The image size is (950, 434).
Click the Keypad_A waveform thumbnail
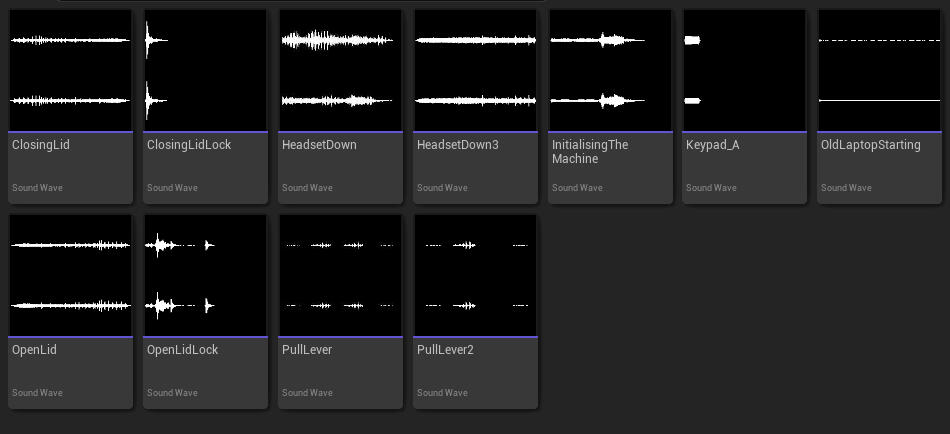click(745, 70)
